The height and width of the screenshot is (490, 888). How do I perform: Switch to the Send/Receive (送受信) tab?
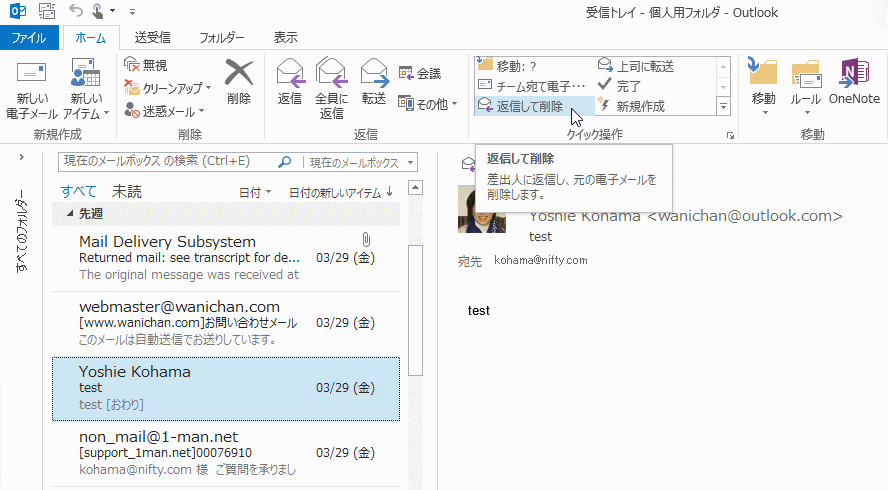pyautogui.click(x=152, y=38)
